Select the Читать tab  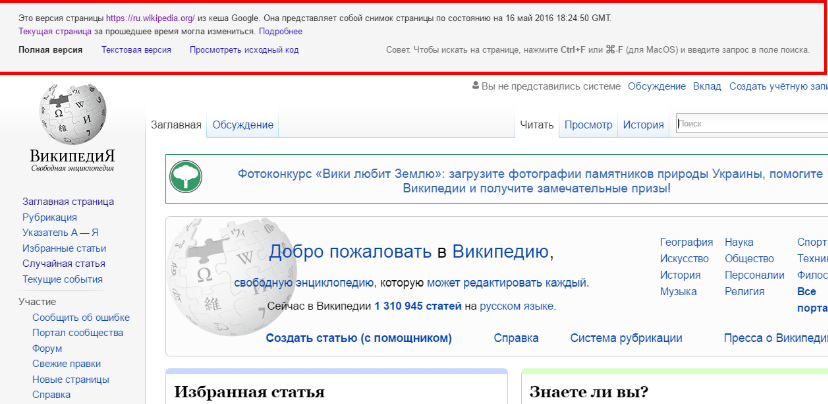[x=537, y=125]
